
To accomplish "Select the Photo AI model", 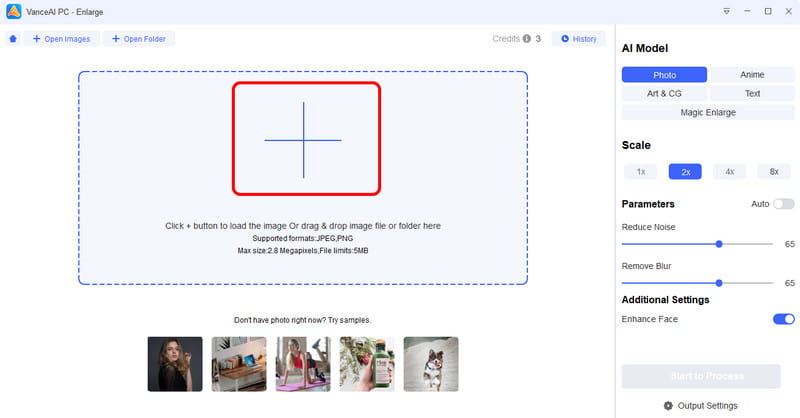I will pos(664,75).
